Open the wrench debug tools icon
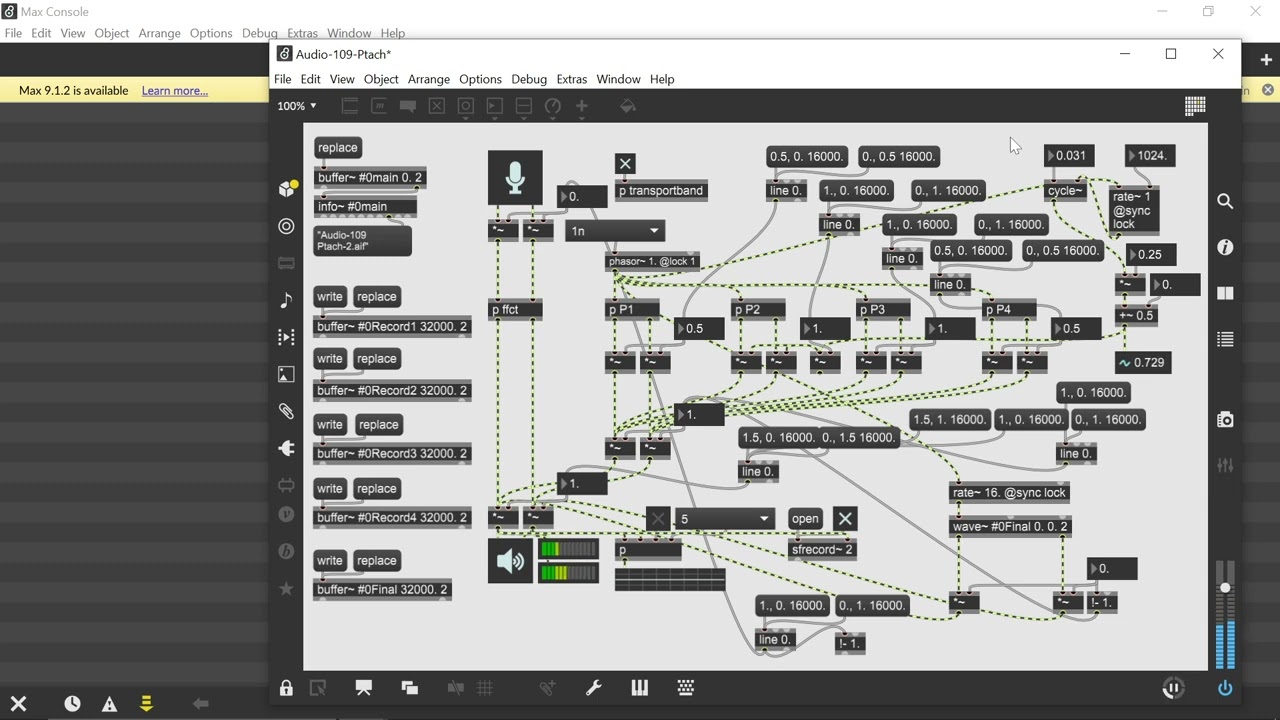 [x=593, y=688]
